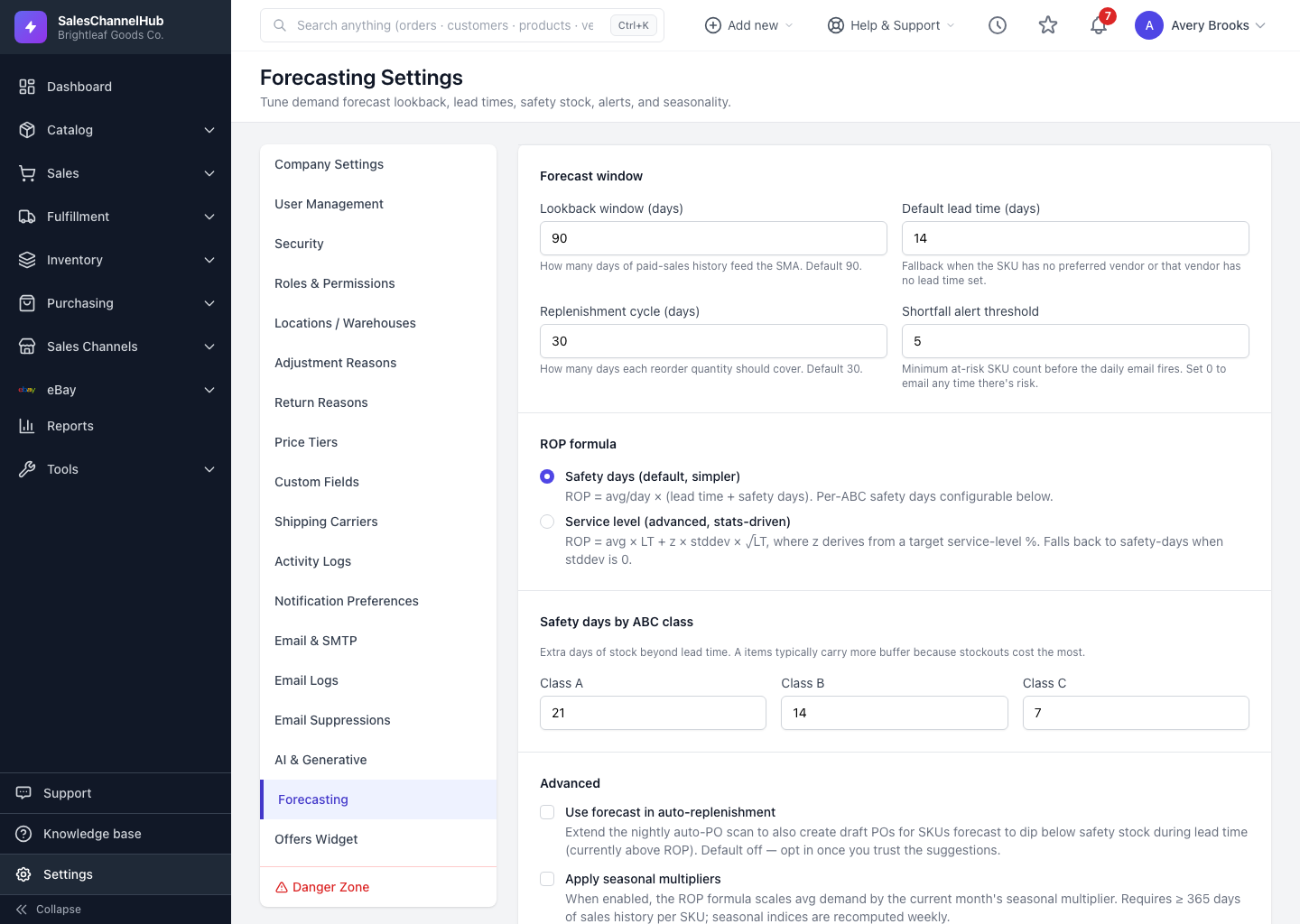Enable Apply seasonal multipliers checkbox

coord(547,879)
